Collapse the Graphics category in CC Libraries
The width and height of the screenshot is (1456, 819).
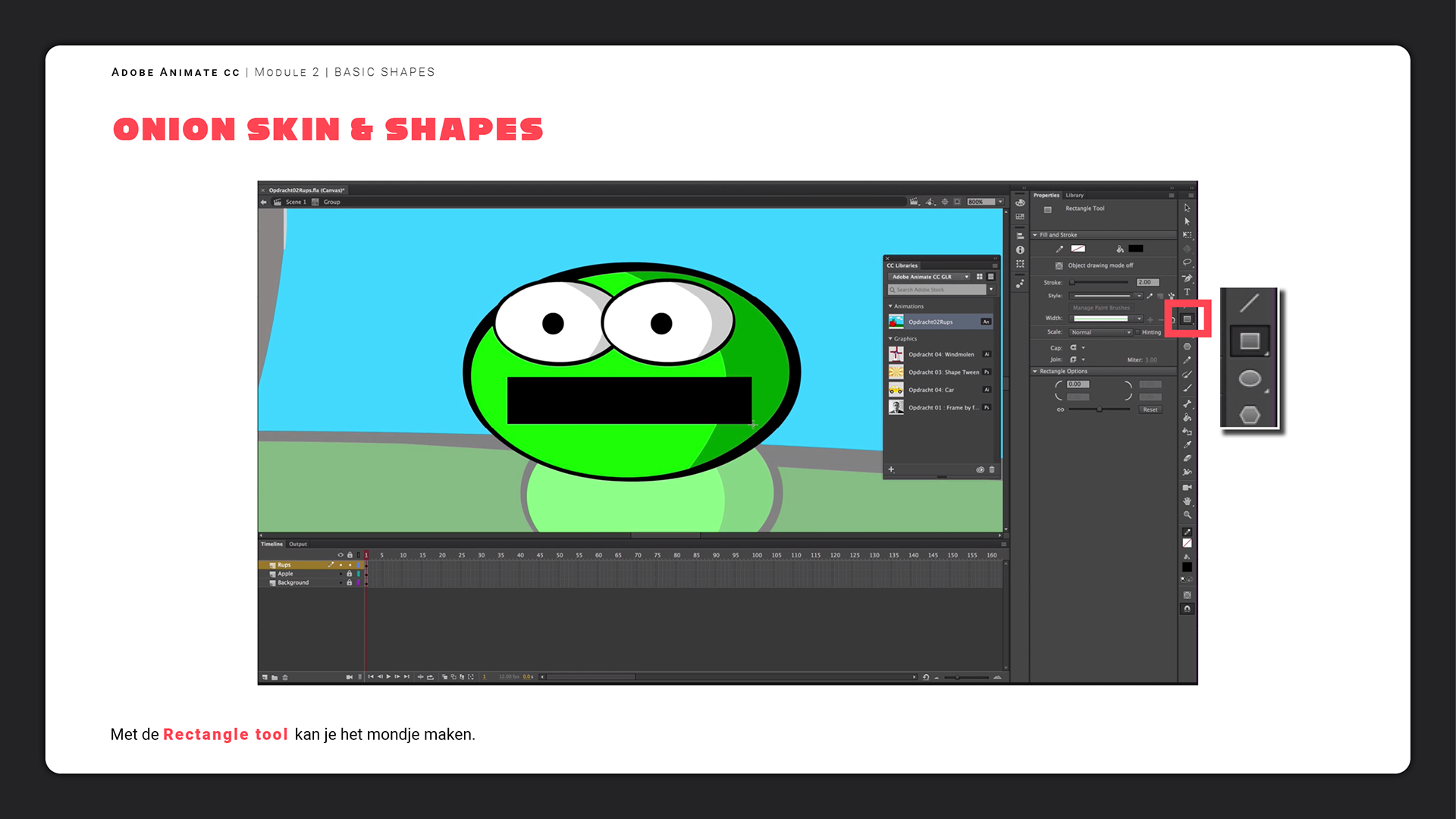pos(890,339)
